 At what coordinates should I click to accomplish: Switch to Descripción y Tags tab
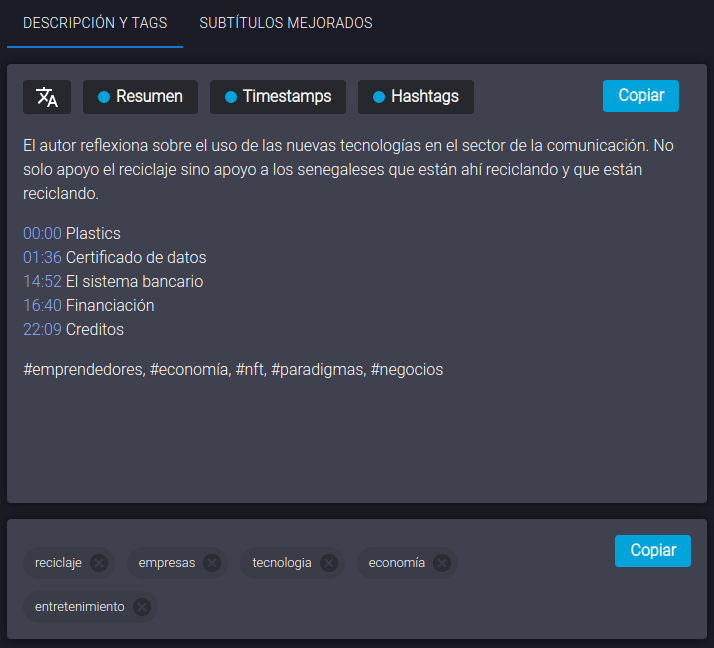pos(95,23)
